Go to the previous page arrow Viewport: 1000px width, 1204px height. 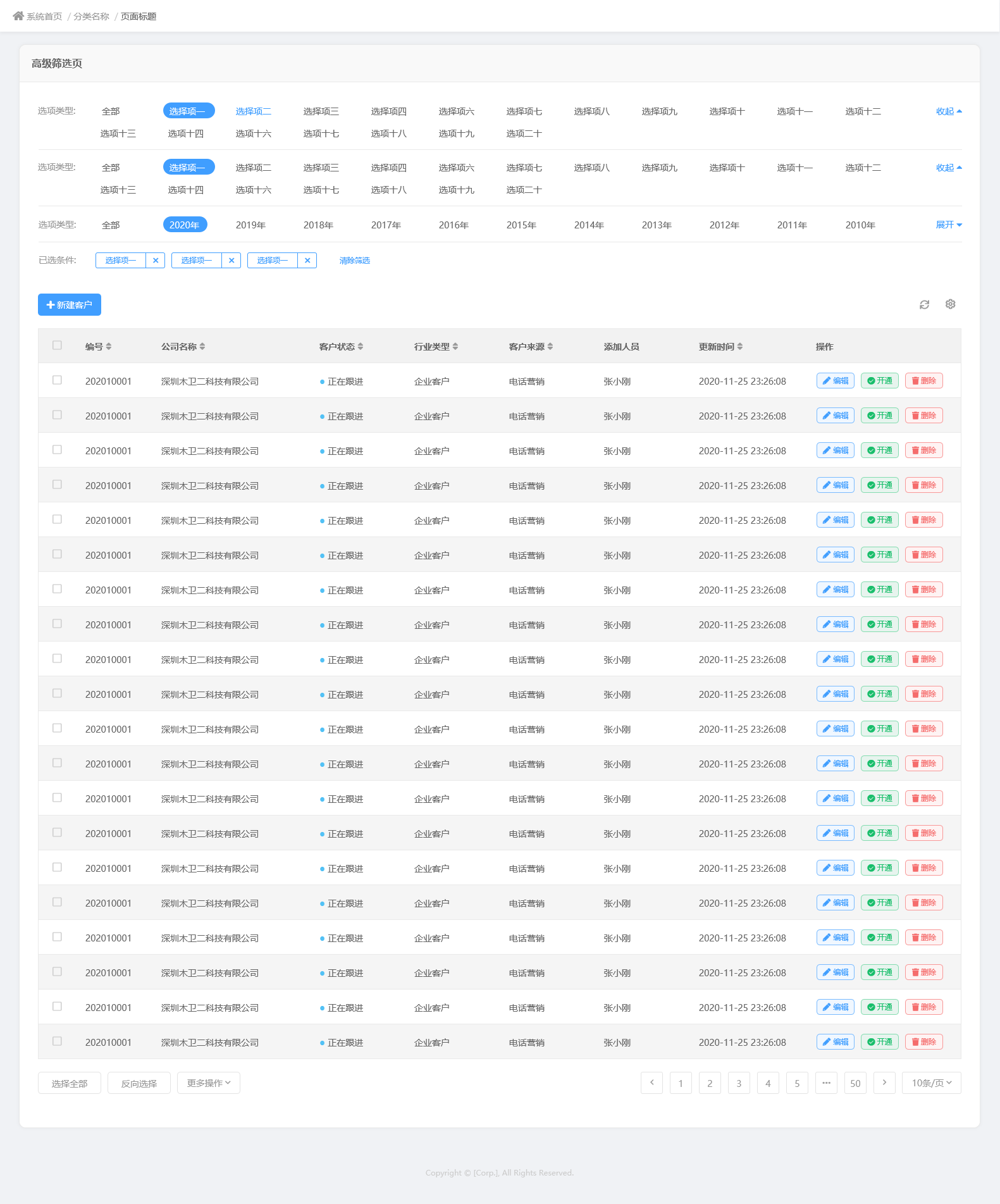tap(651, 1083)
